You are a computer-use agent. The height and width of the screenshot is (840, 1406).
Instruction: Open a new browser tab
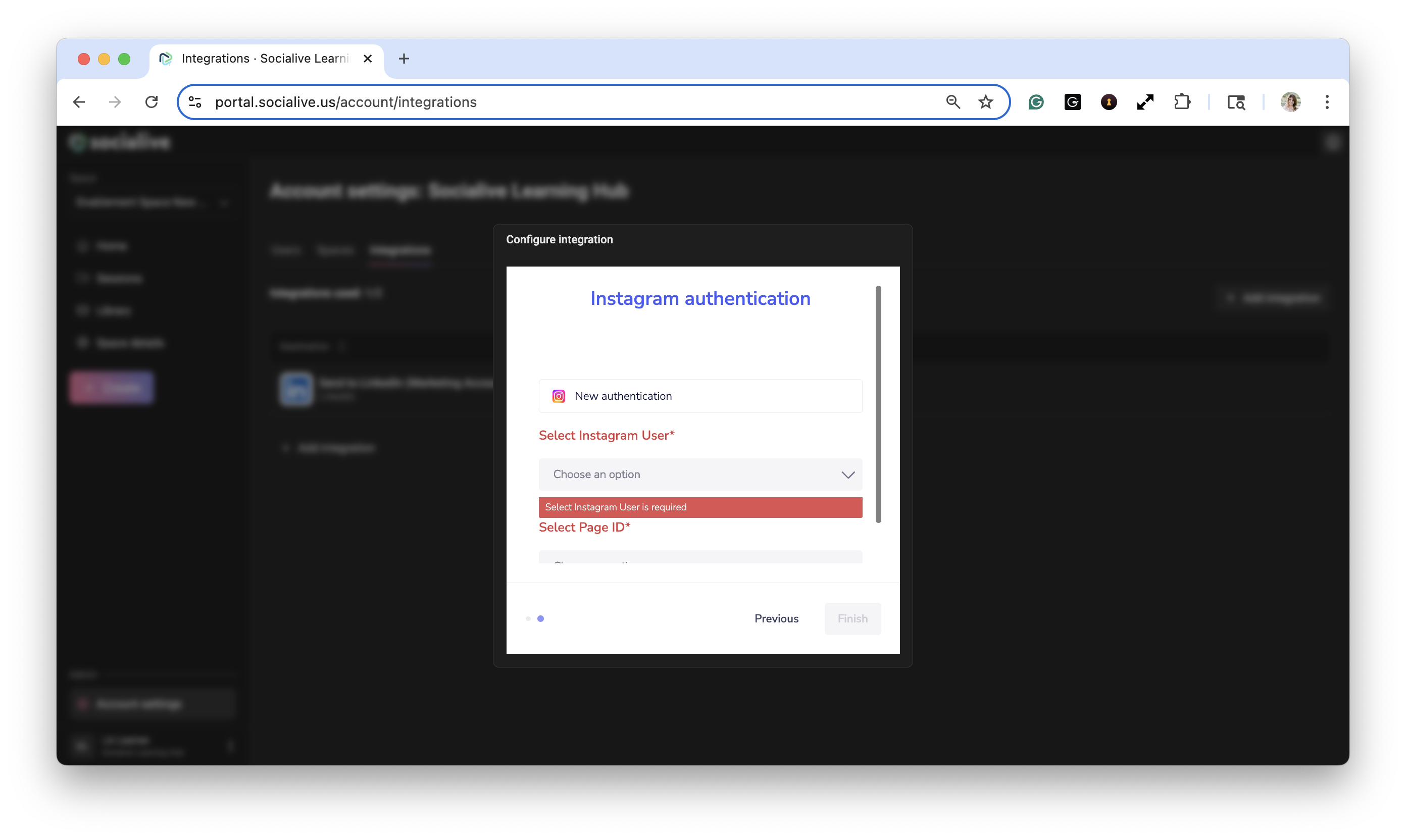(404, 58)
